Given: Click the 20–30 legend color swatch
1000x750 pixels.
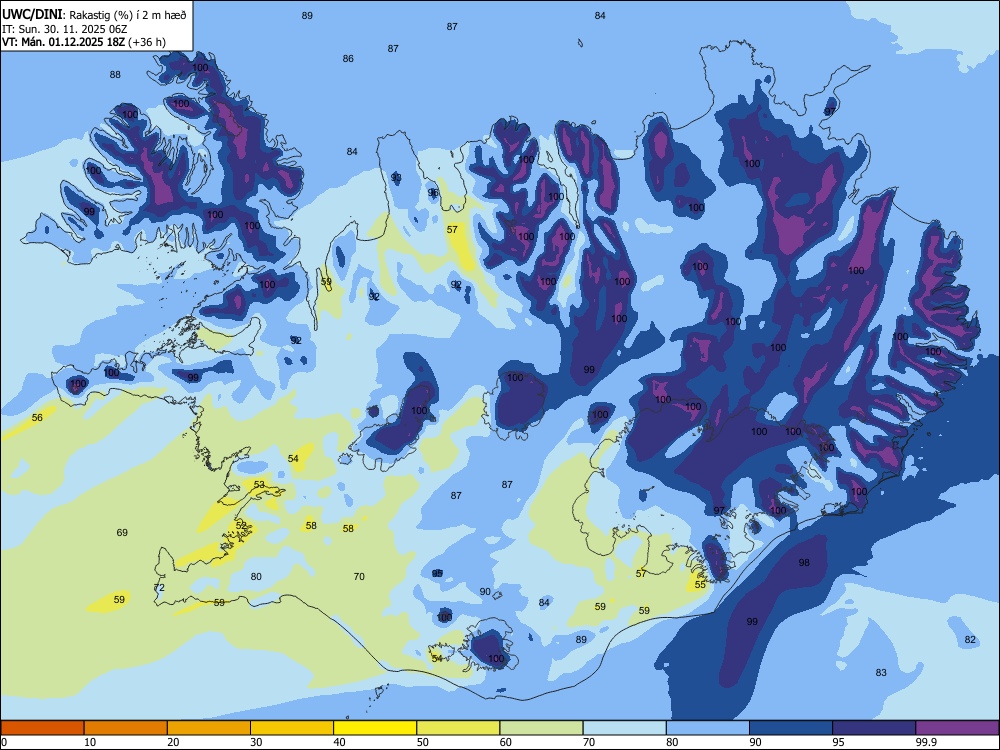Looking at the screenshot, I should click(209, 728).
